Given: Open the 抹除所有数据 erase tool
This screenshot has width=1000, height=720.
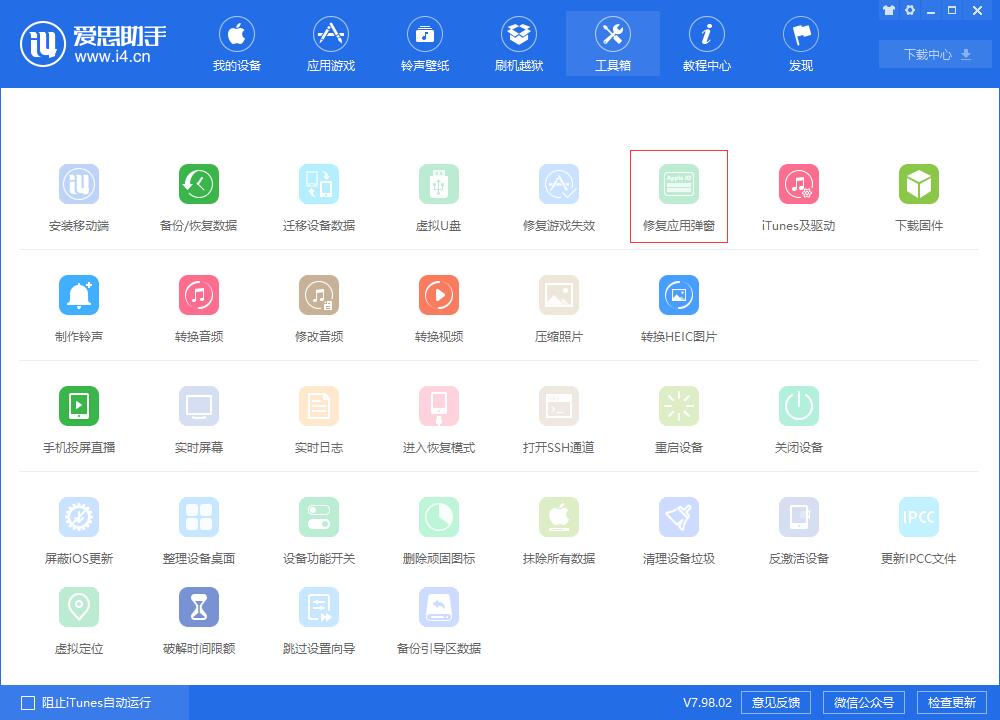Looking at the screenshot, I should tap(559, 527).
